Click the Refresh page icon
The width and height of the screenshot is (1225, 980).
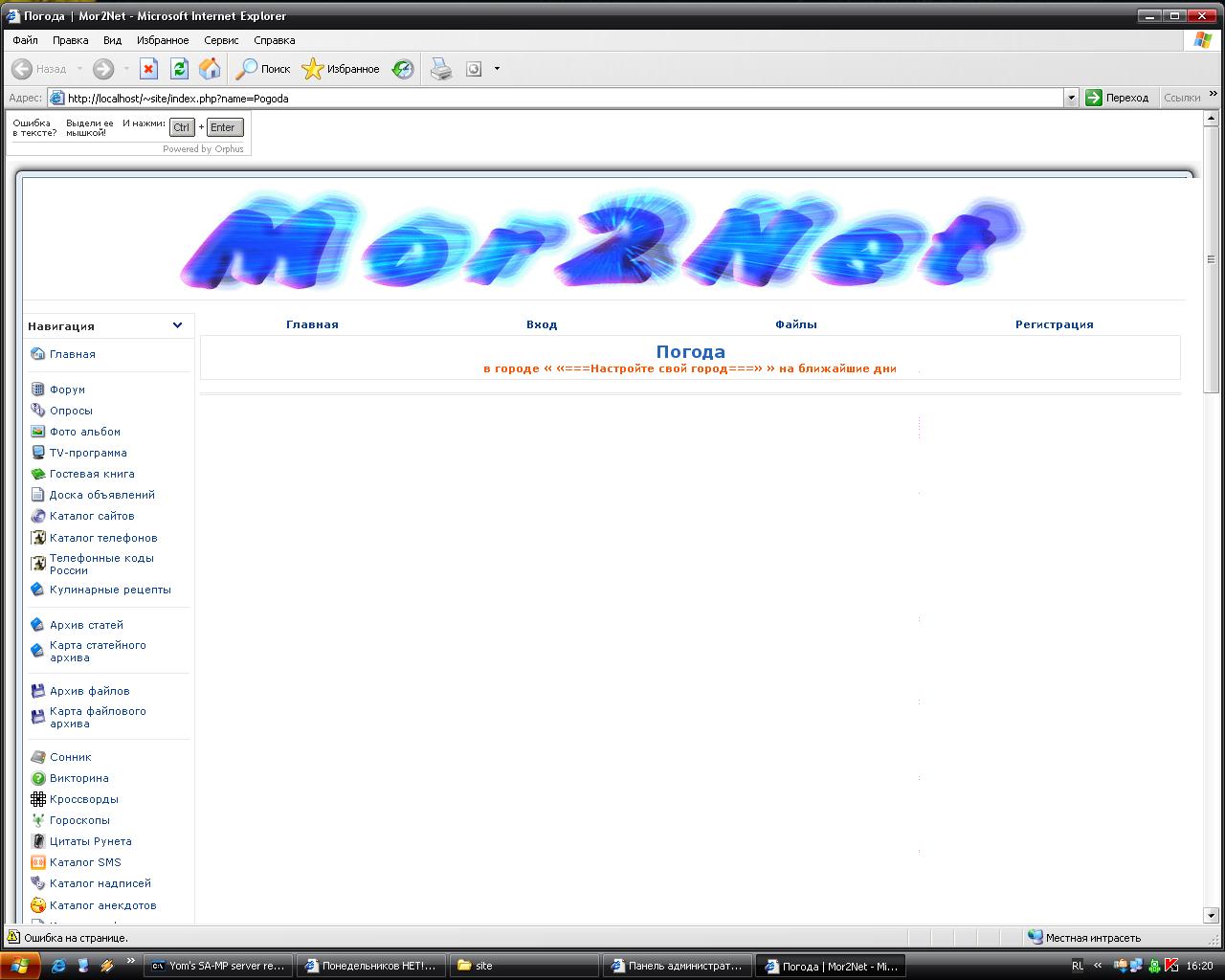(179, 69)
